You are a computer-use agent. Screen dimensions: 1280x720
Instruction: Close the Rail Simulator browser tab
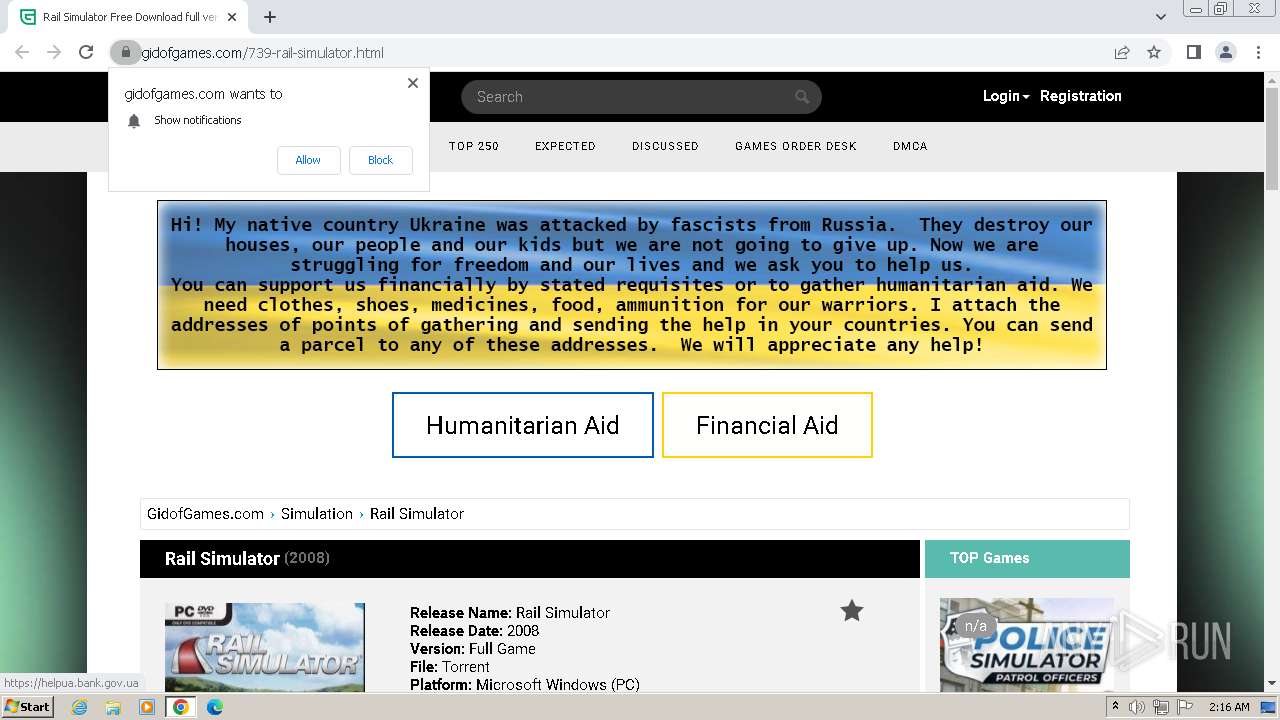click(232, 17)
